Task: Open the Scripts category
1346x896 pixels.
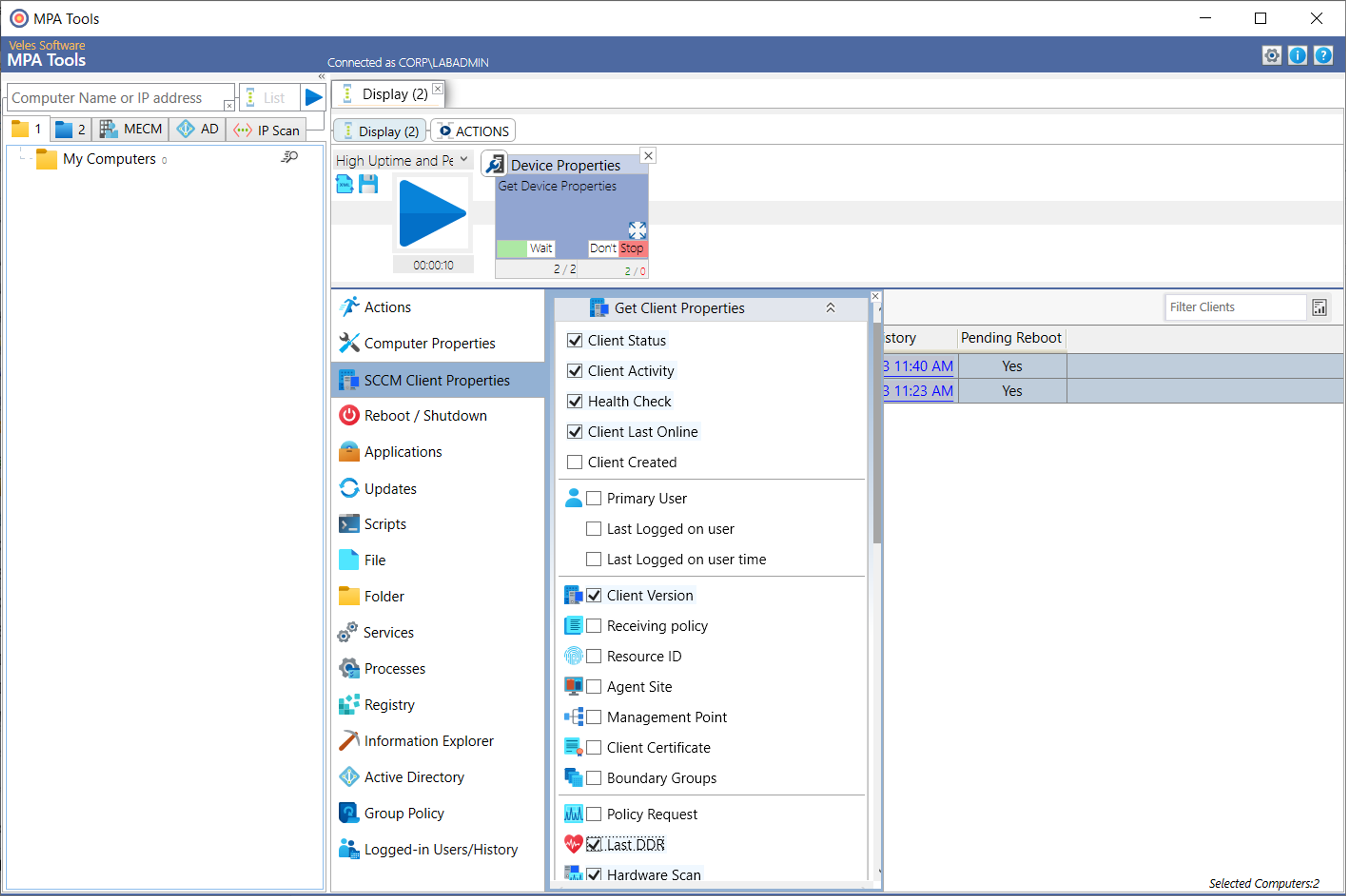Action: click(437, 524)
